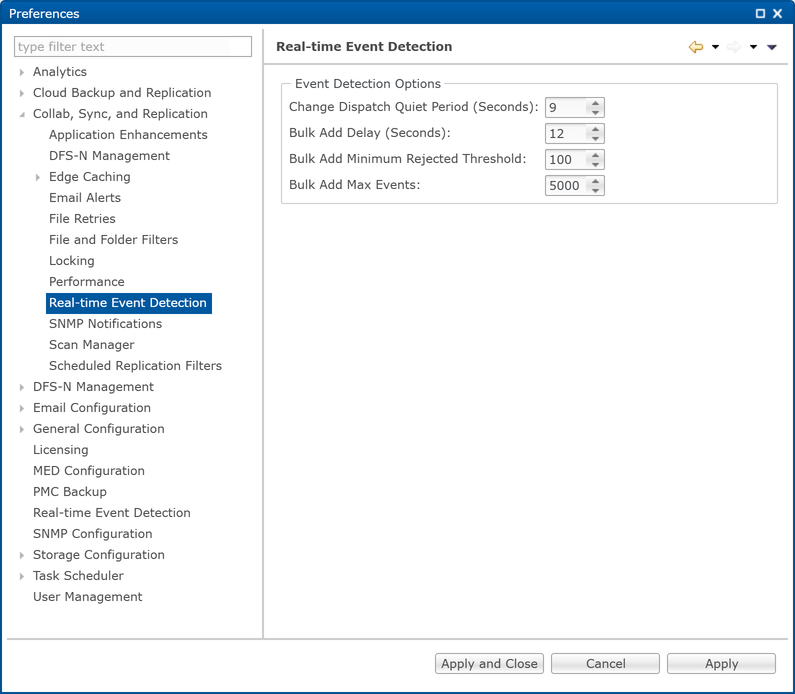Open User Management page
This screenshot has height=694, width=795.
[x=88, y=597]
